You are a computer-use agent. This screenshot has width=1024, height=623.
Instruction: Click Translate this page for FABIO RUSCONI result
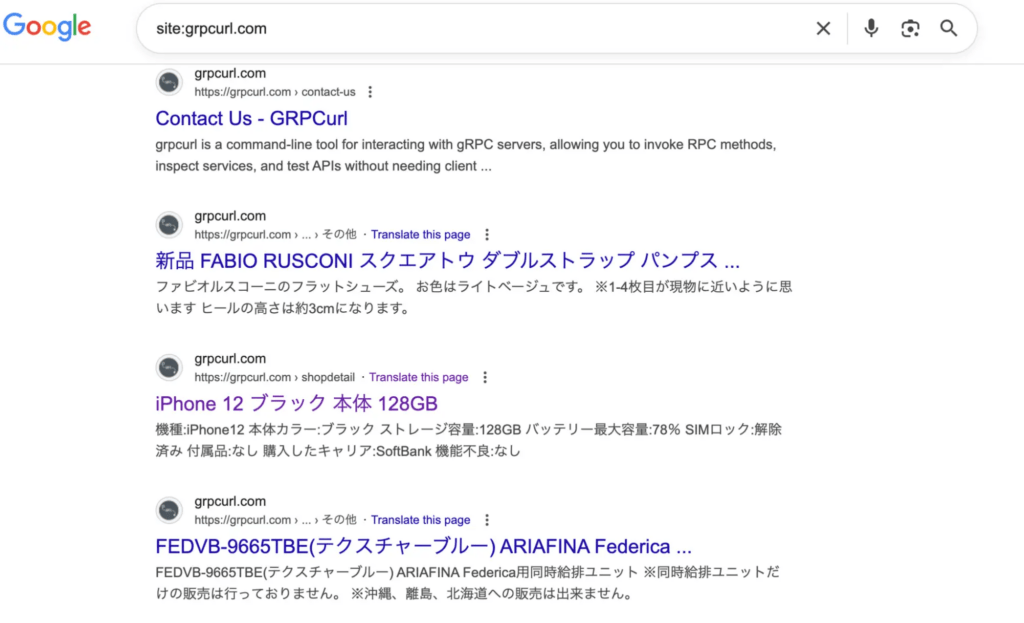click(x=421, y=234)
